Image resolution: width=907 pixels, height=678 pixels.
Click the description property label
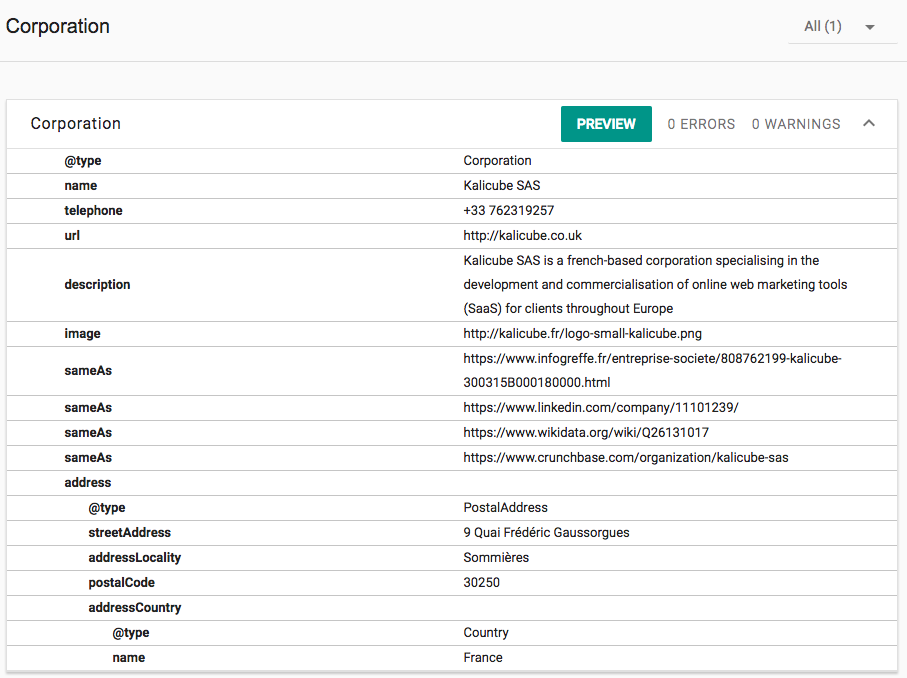[x=97, y=284]
